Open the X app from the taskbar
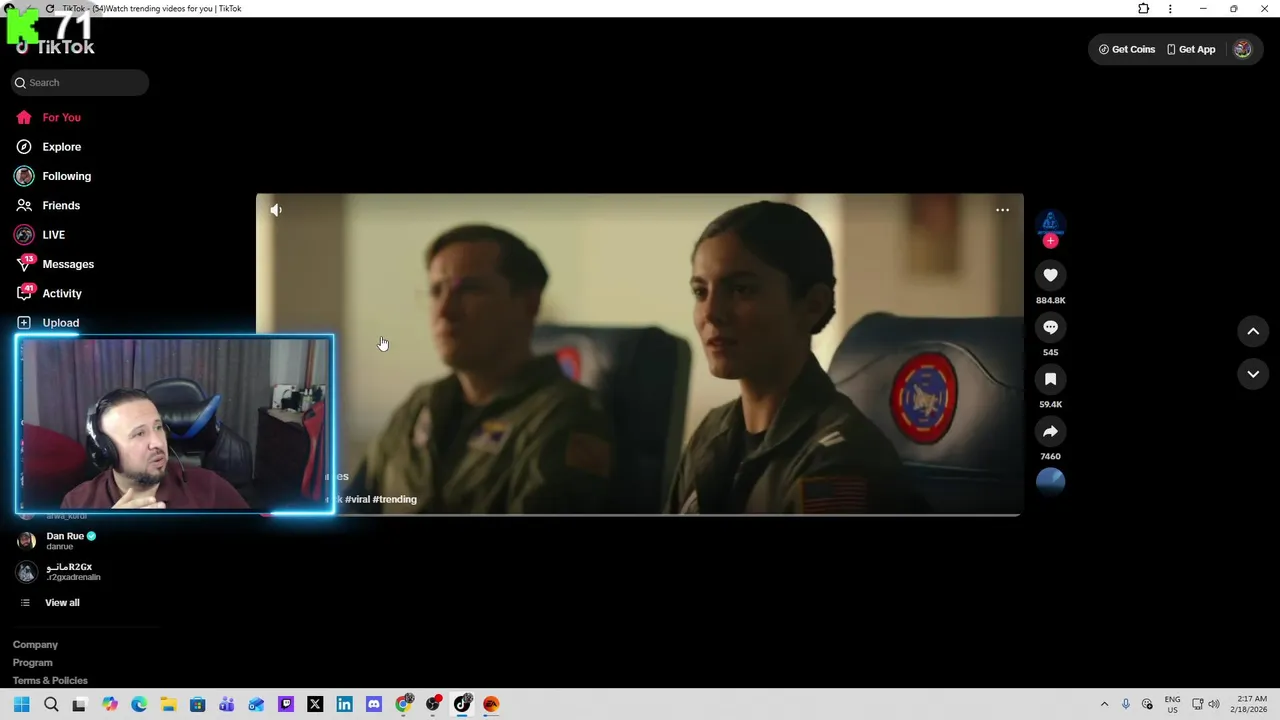Viewport: 1280px width, 720px height. click(x=315, y=704)
